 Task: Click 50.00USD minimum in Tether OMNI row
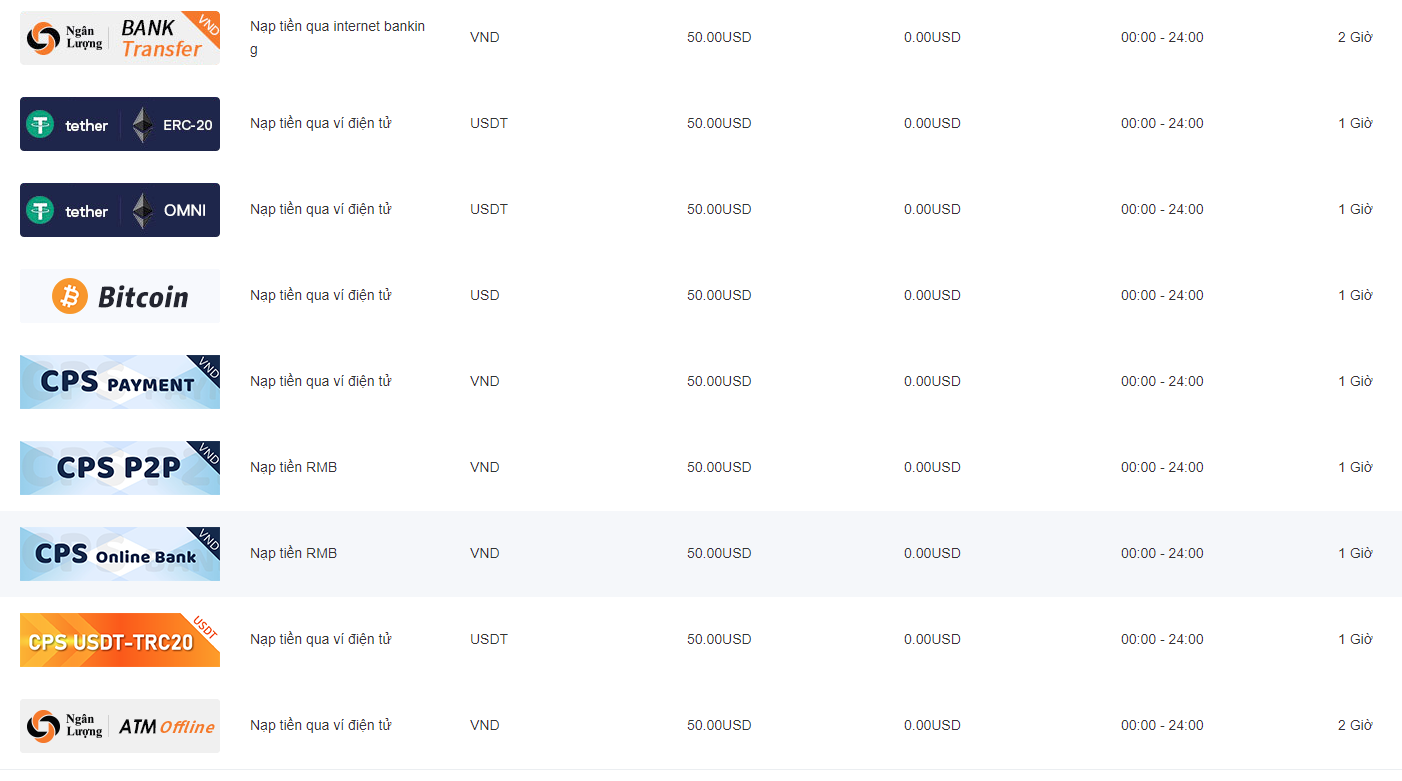pyautogui.click(x=719, y=209)
